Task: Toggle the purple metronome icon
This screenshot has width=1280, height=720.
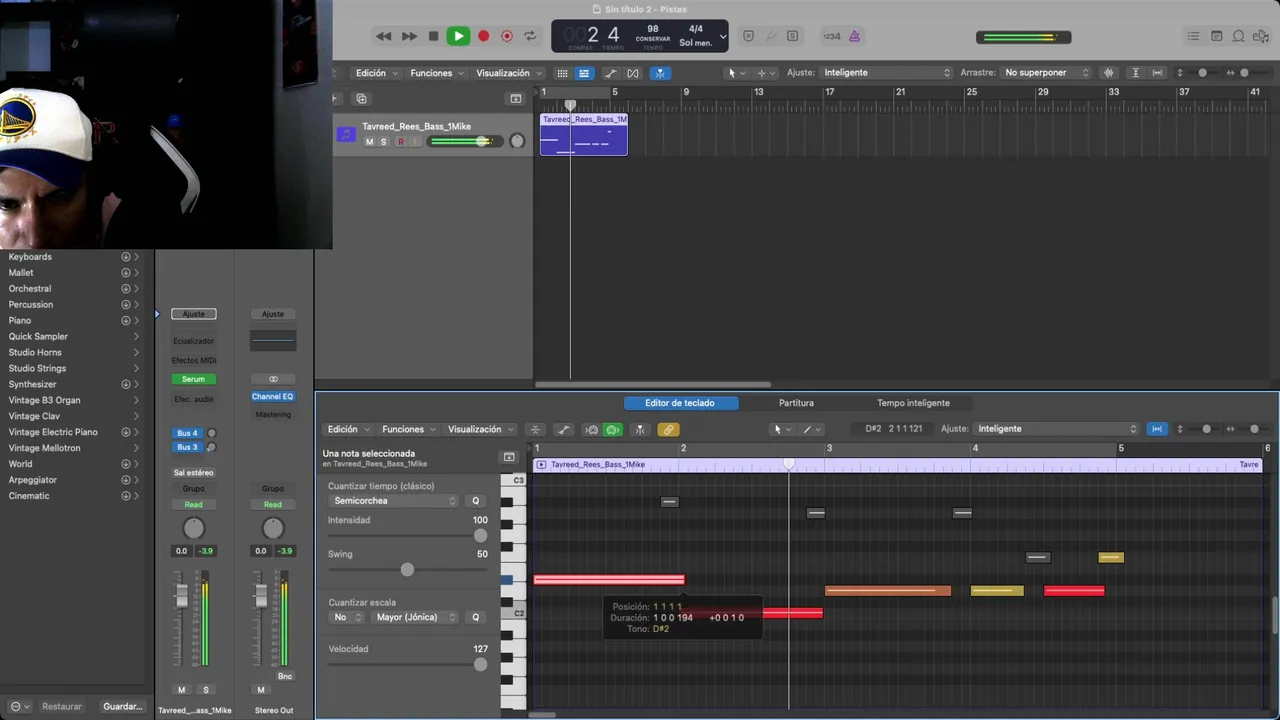Action: pos(855,36)
